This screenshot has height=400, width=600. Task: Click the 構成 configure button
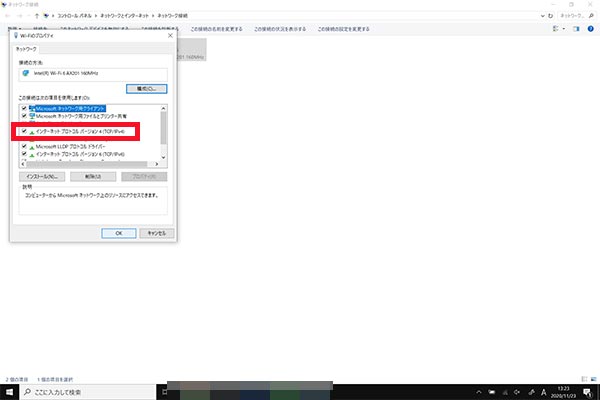point(146,89)
